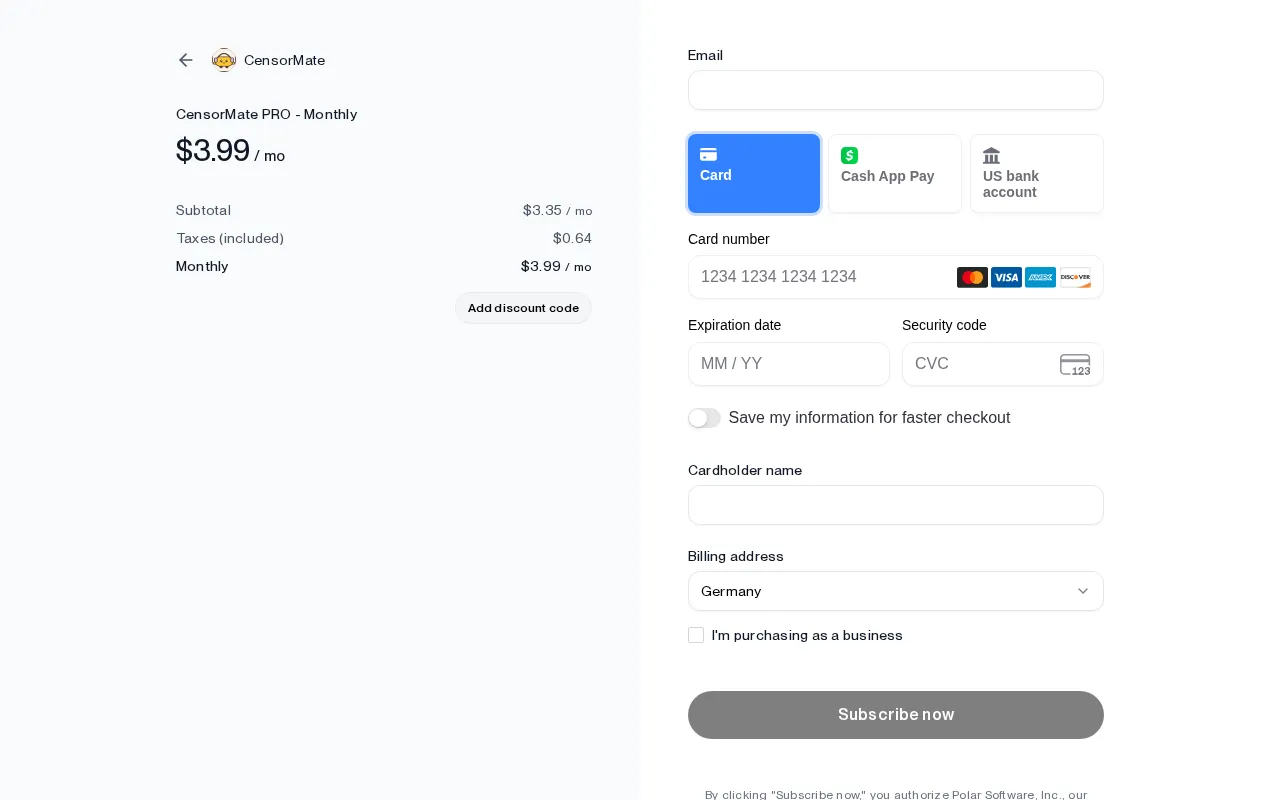Click the Subtotal label

tap(203, 210)
